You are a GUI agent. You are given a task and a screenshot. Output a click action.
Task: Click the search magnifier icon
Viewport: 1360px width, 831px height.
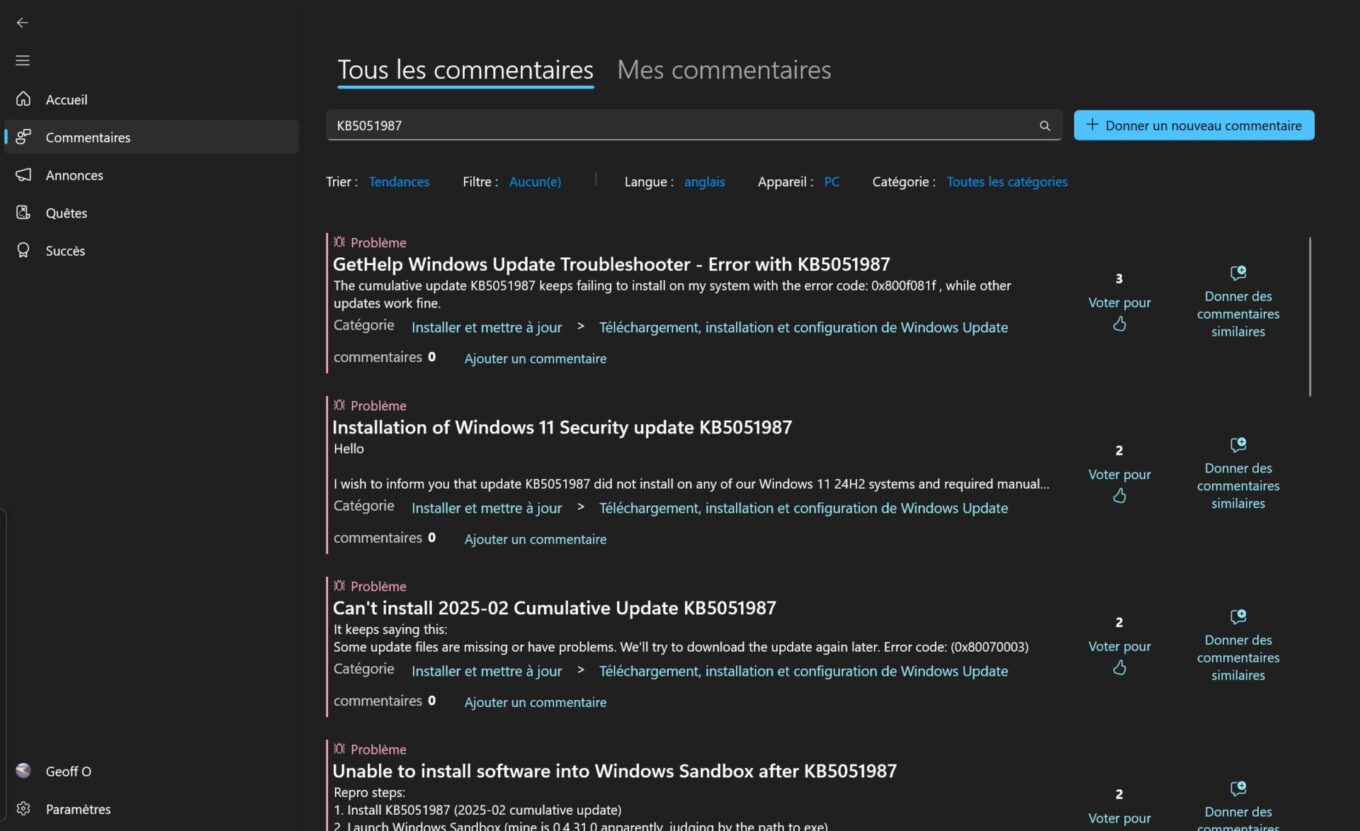(x=1045, y=126)
